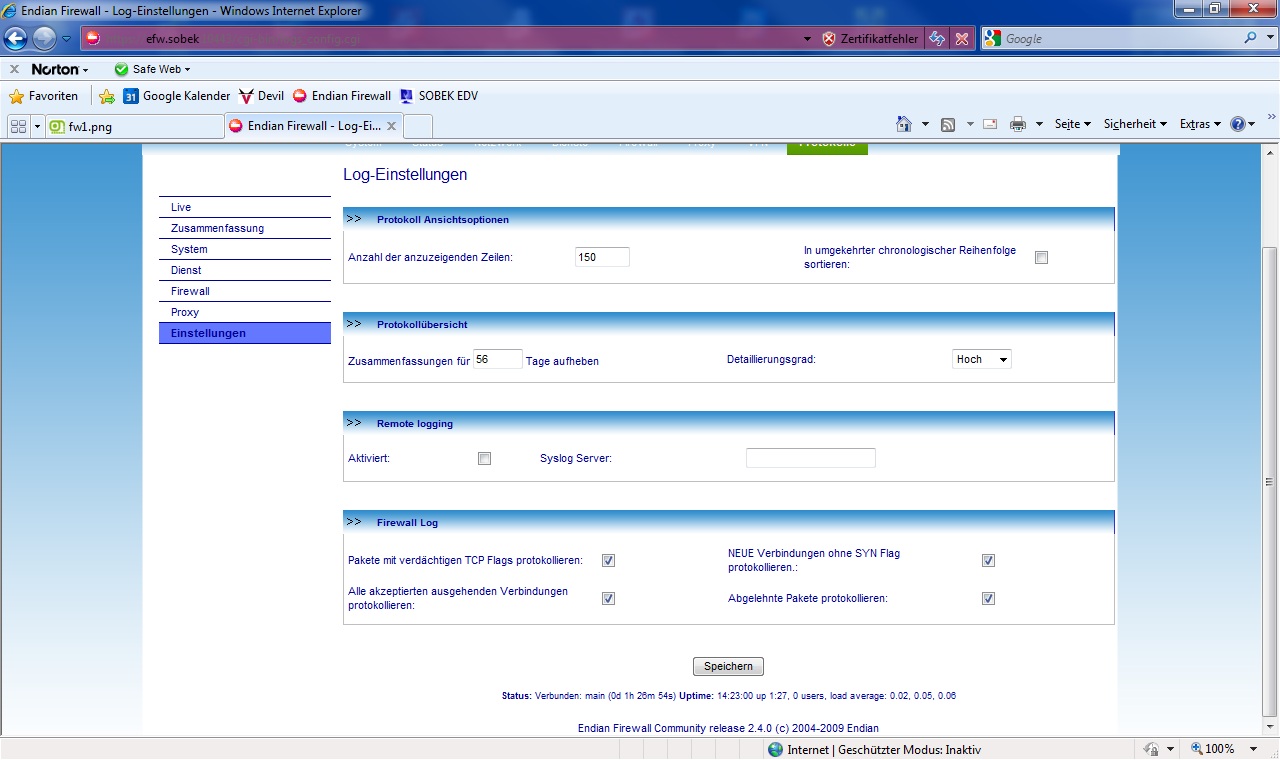Open the Help question mark icon
1280x760 pixels.
(x=1238, y=124)
